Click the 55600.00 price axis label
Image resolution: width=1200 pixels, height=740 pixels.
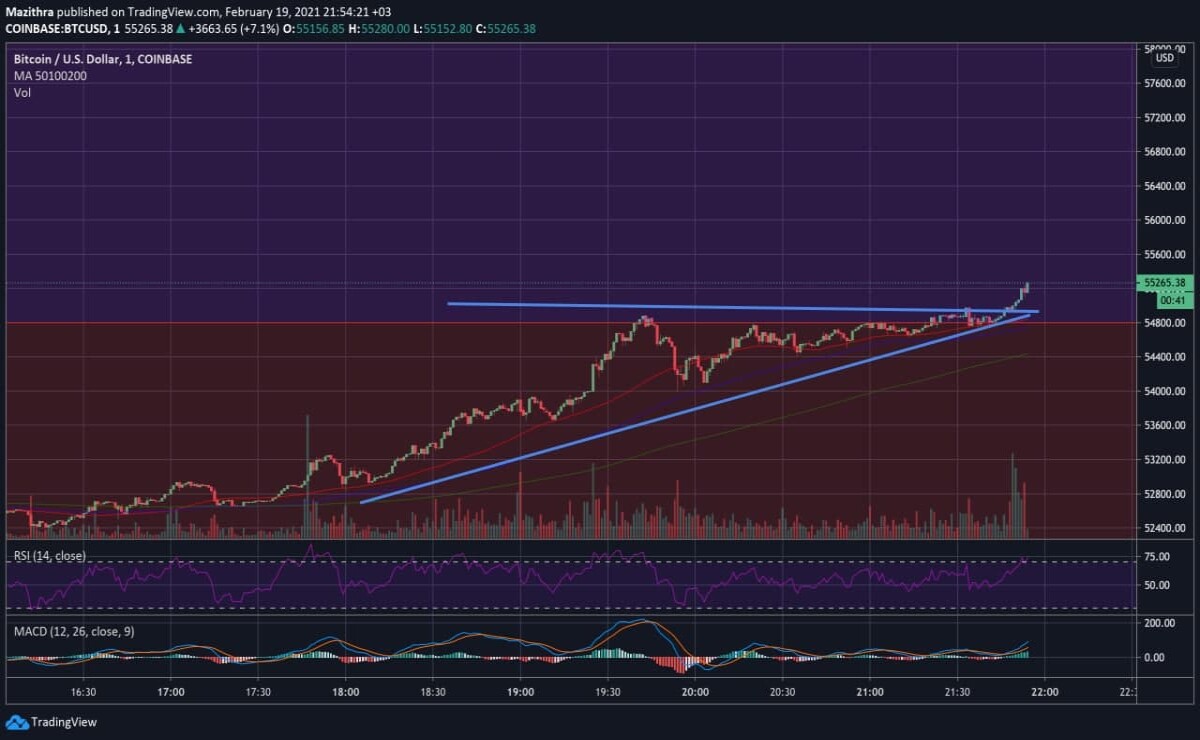click(1167, 254)
